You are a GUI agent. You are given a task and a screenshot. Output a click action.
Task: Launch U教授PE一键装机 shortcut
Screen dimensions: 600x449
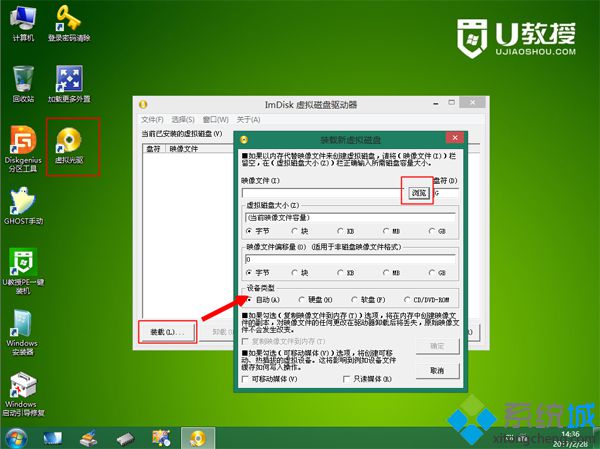point(23,271)
